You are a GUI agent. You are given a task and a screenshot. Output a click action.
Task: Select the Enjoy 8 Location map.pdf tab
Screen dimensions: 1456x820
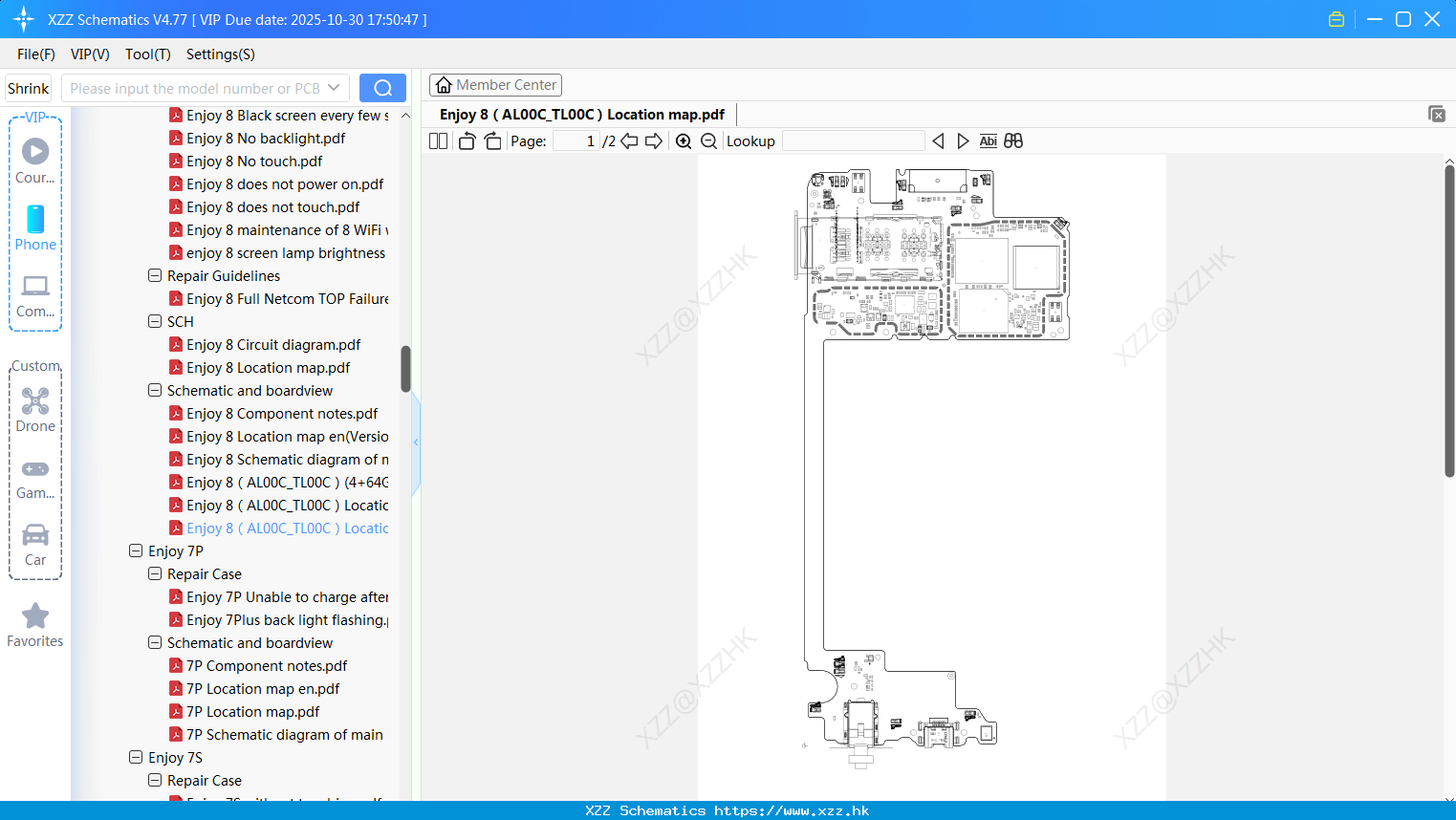[x=582, y=115]
